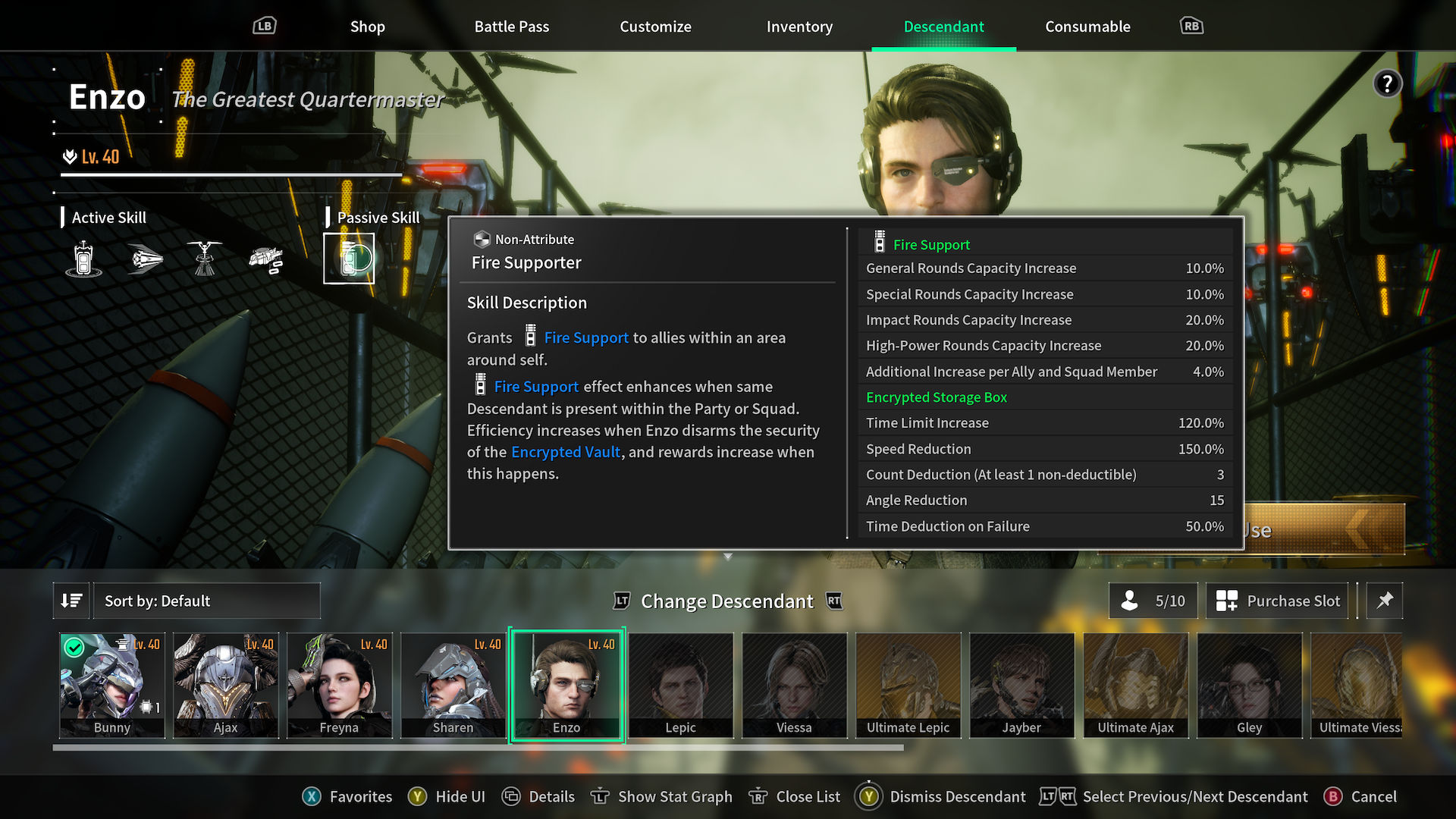Screen dimensions: 1456x819
Task: Select the Fire Supporter passive skill icon
Action: click(350, 258)
